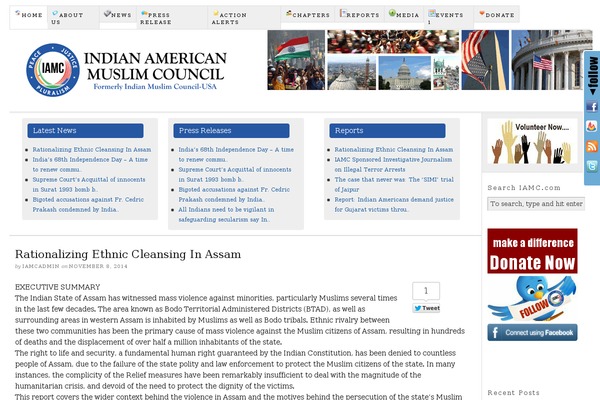The width and height of the screenshot is (600, 400).
Task: Open link All Indians need to be vigilant
Action: tap(226, 214)
